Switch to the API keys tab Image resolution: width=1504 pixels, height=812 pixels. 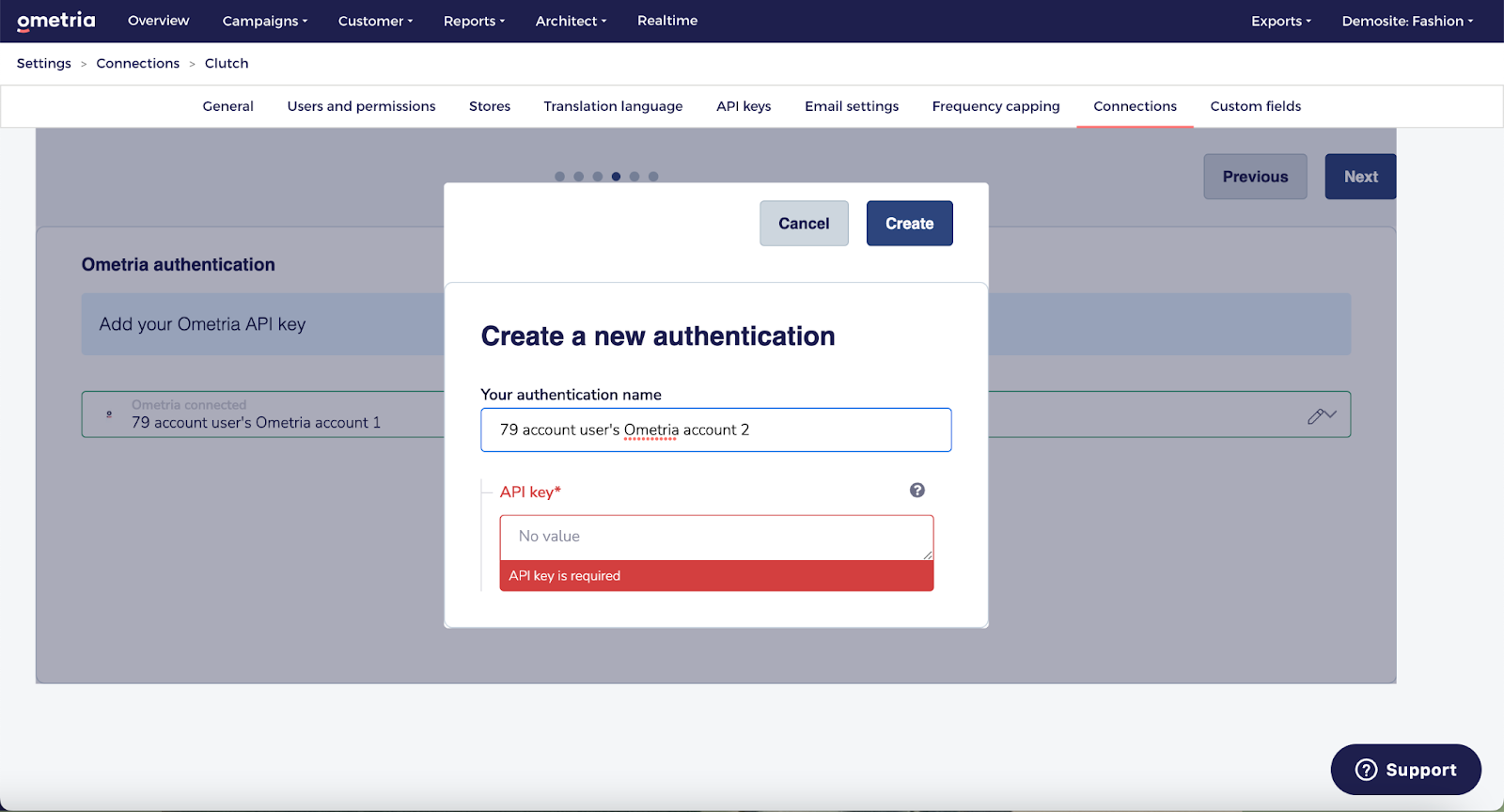[x=744, y=106]
